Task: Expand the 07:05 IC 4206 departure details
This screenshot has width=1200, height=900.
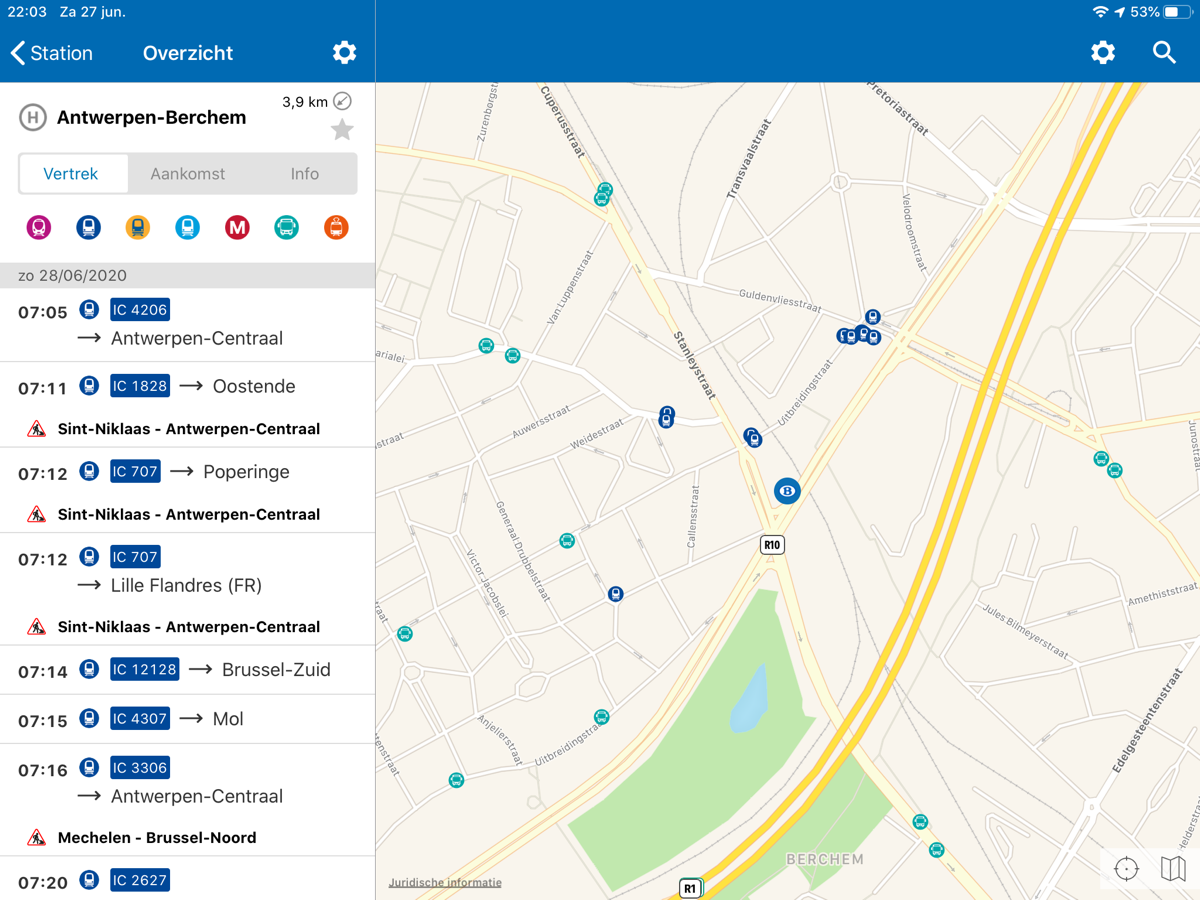Action: [187, 325]
